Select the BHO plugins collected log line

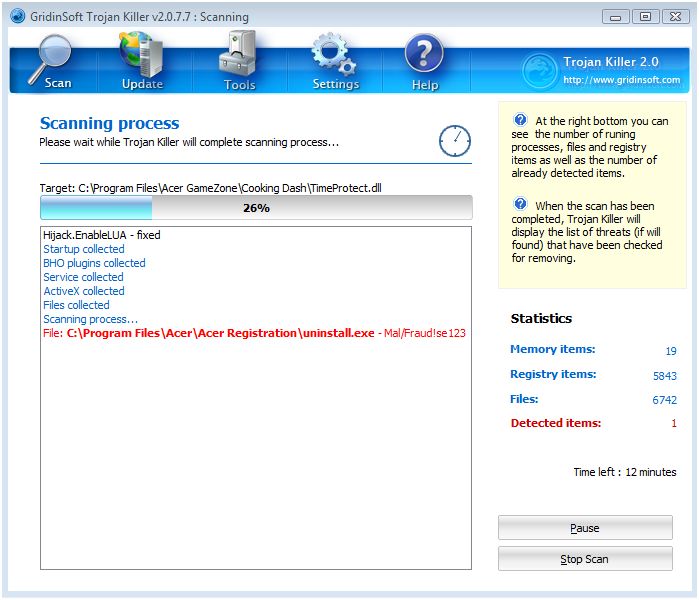[x=94, y=263]
